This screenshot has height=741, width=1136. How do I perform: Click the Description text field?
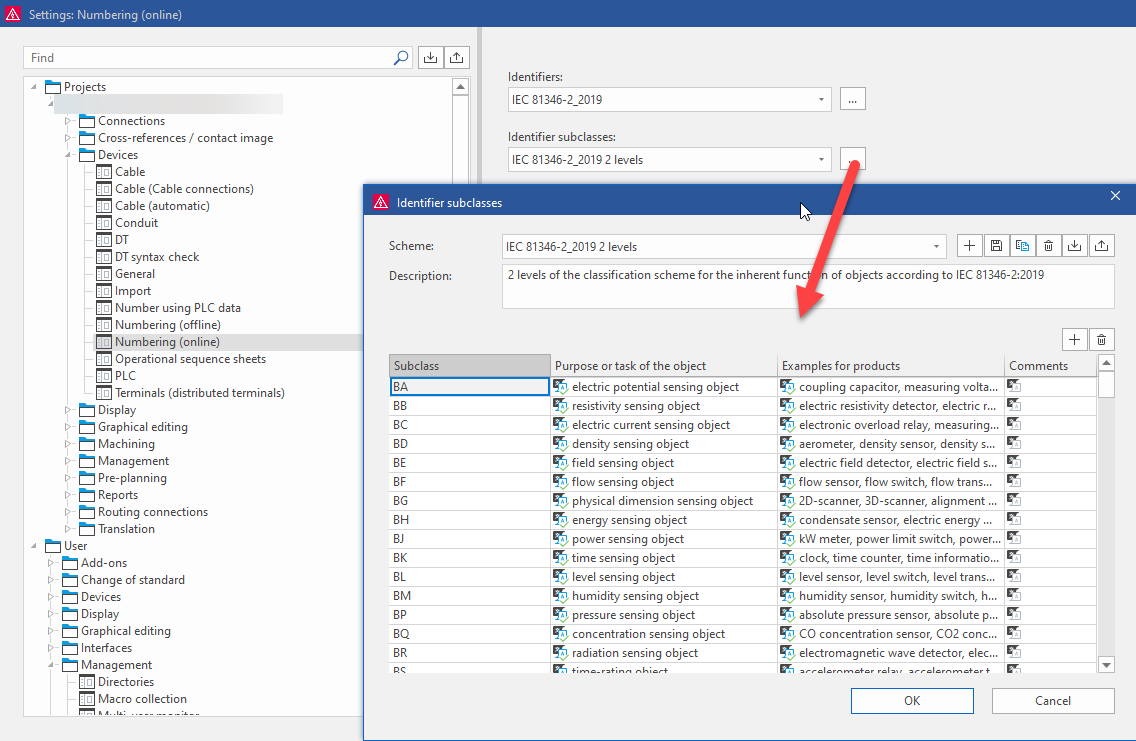pos(807,286)
